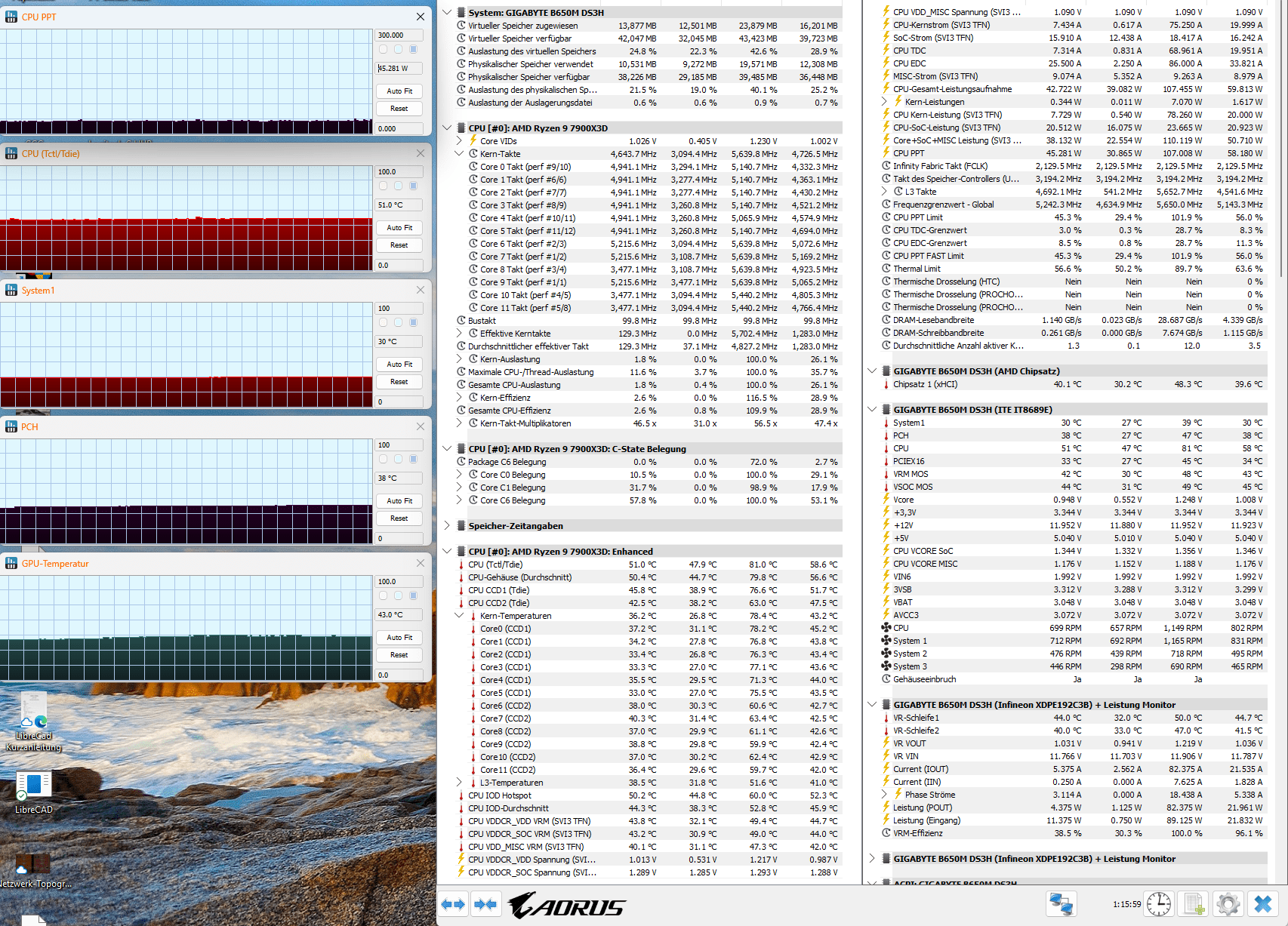Close the PCH graph window
The width and height of the screenshot is (1288, 926).
coord(421,426)
